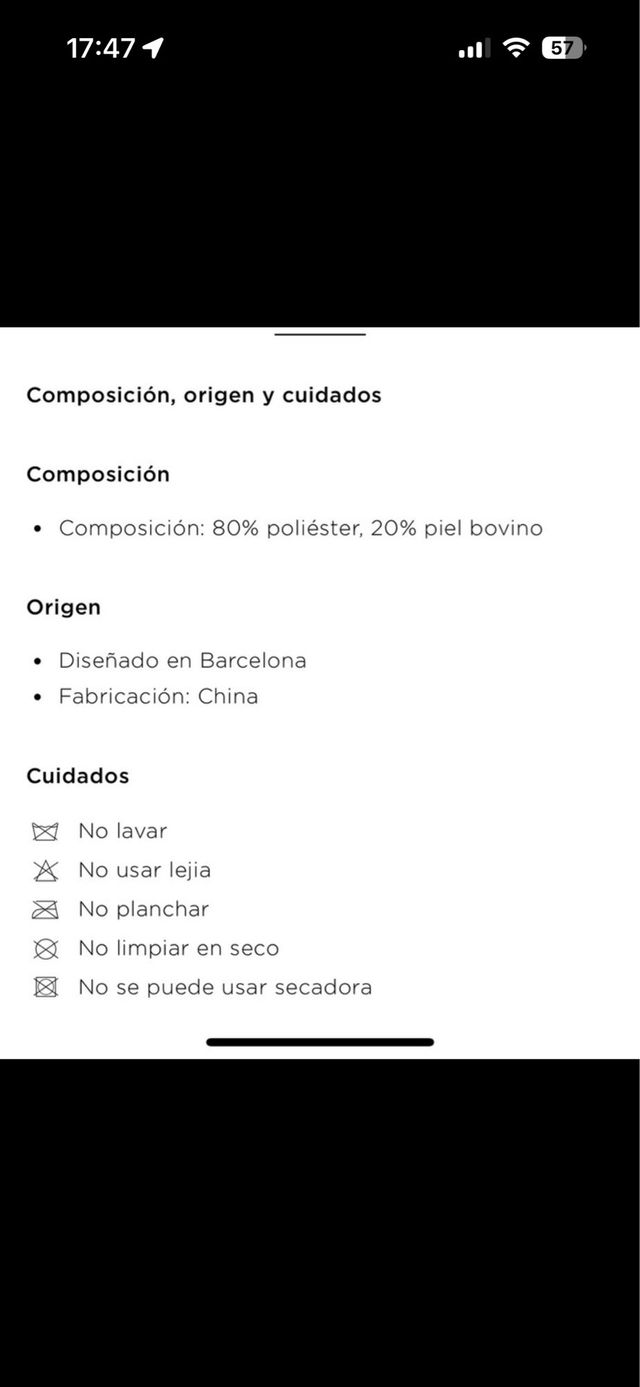Tap the battery level indicator
This screenshot has width=640, height=1387.
tap(564, 48)
